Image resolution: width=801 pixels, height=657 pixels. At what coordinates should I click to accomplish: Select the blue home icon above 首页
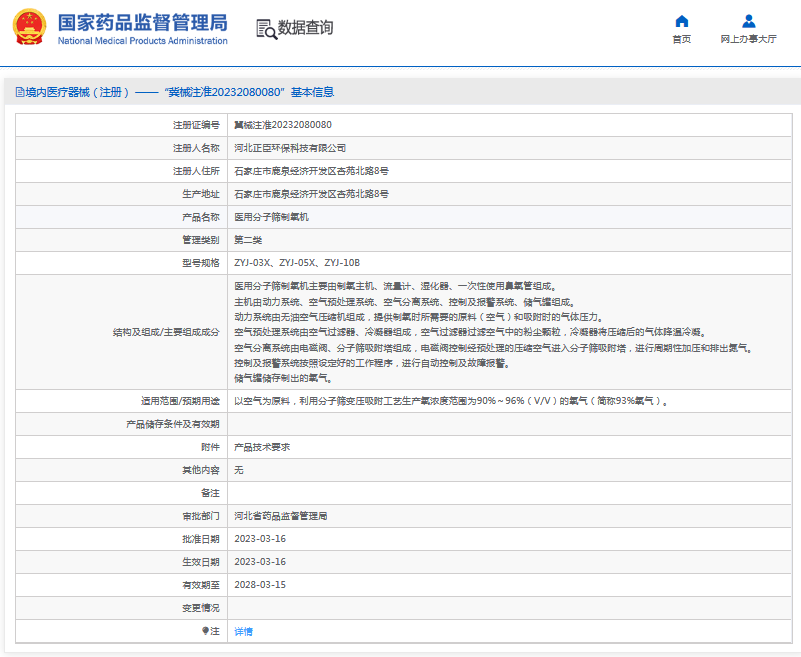[x=681, y=22]
